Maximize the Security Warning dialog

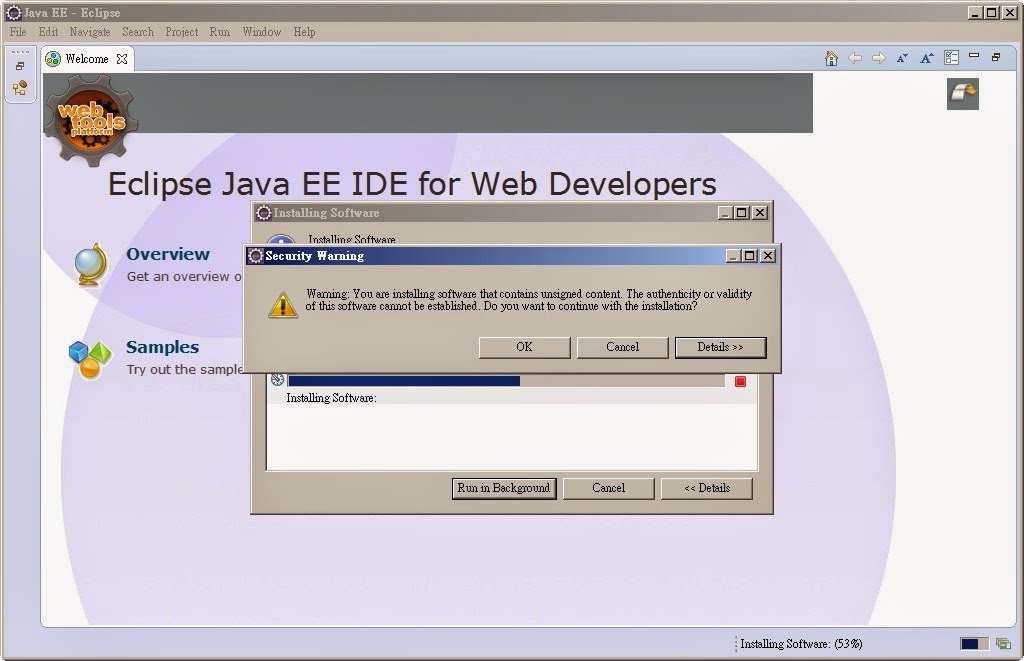click(750, 256)
